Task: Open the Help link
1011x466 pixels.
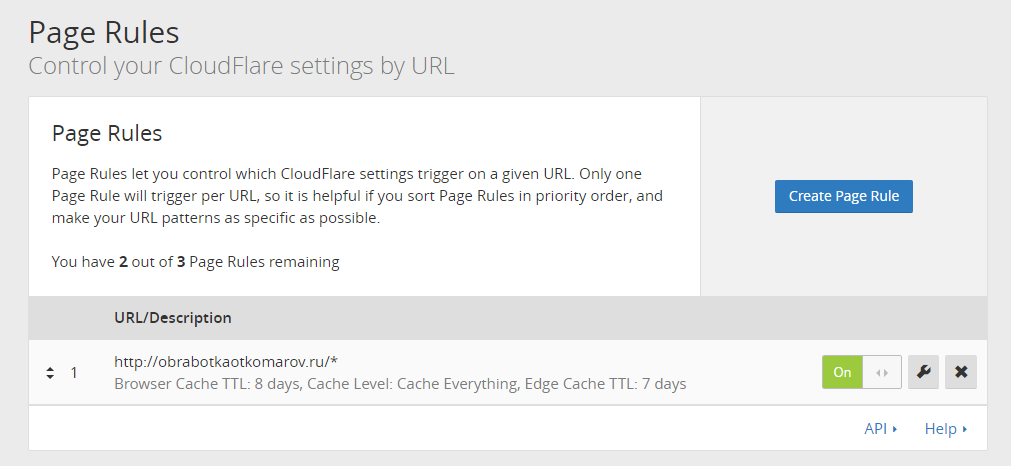Action: coord(940,429)
